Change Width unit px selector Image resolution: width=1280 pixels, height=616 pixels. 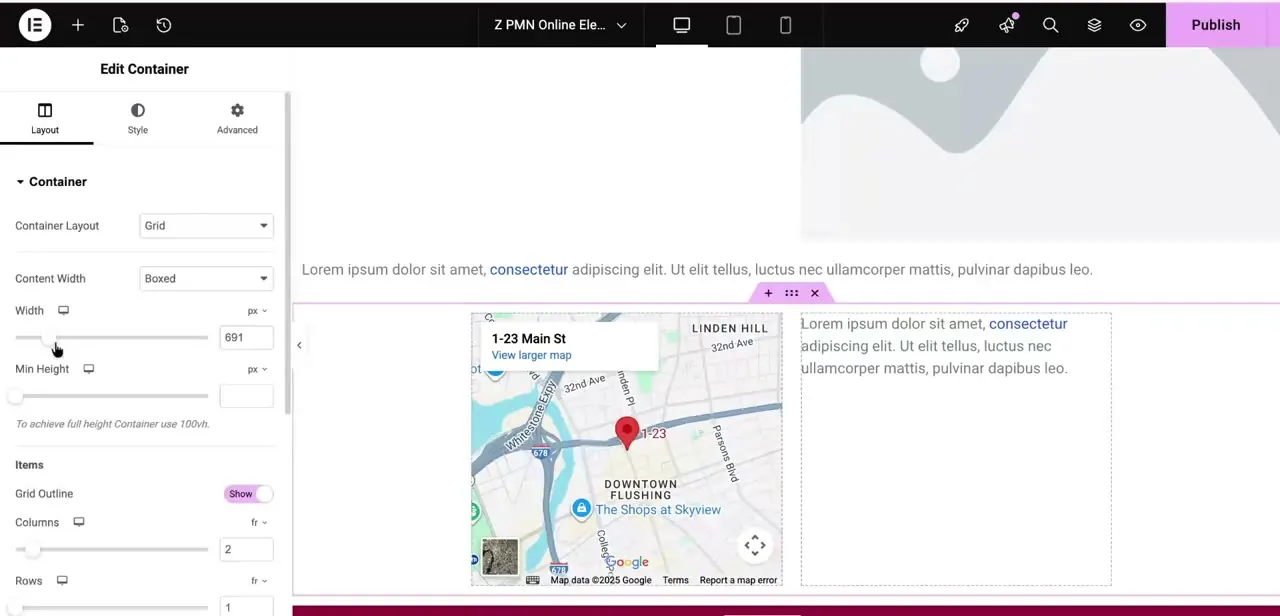(258, 311)
